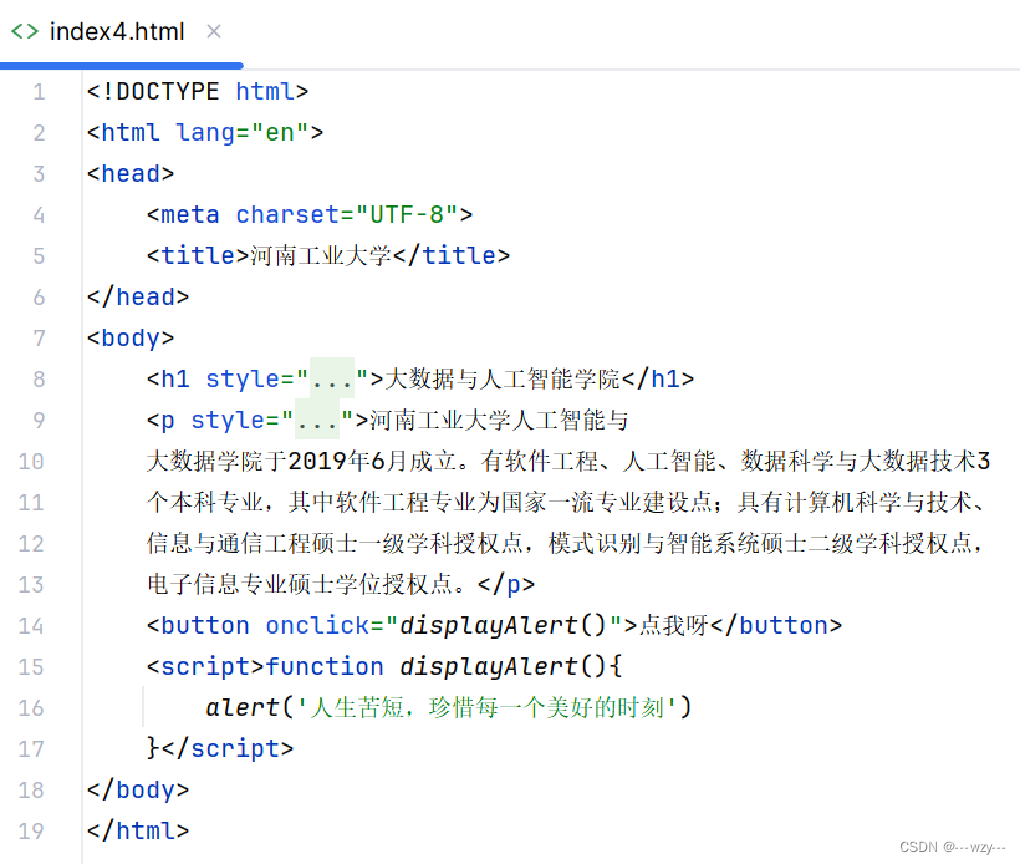Click the closing </title> tag

pos(451,255)
